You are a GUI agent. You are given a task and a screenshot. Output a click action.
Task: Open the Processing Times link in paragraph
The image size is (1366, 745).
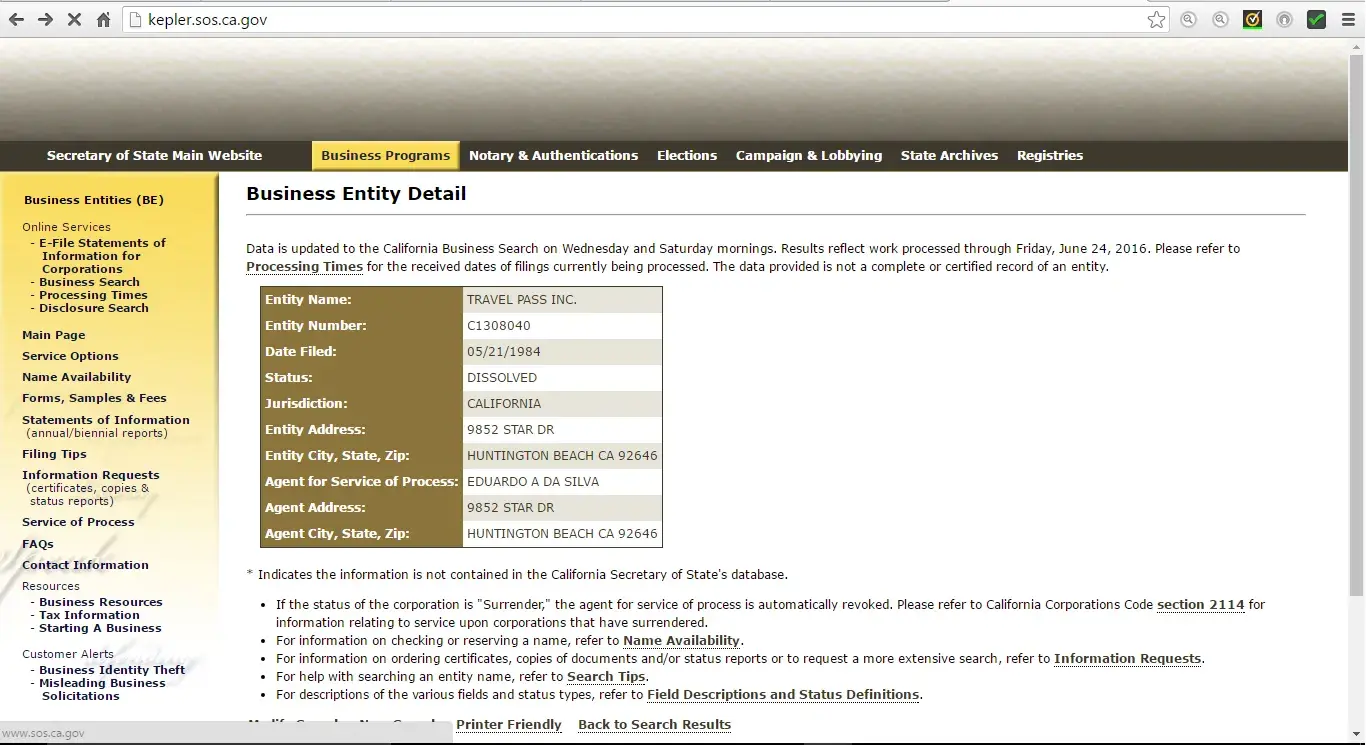point(304,267)
